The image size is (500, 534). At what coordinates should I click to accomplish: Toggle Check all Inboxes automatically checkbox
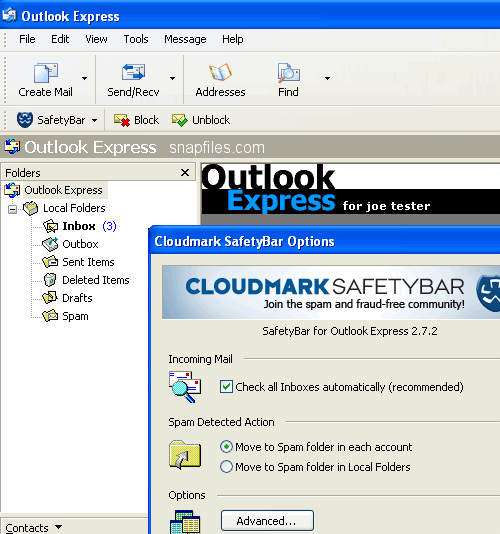tap(226, 387)
